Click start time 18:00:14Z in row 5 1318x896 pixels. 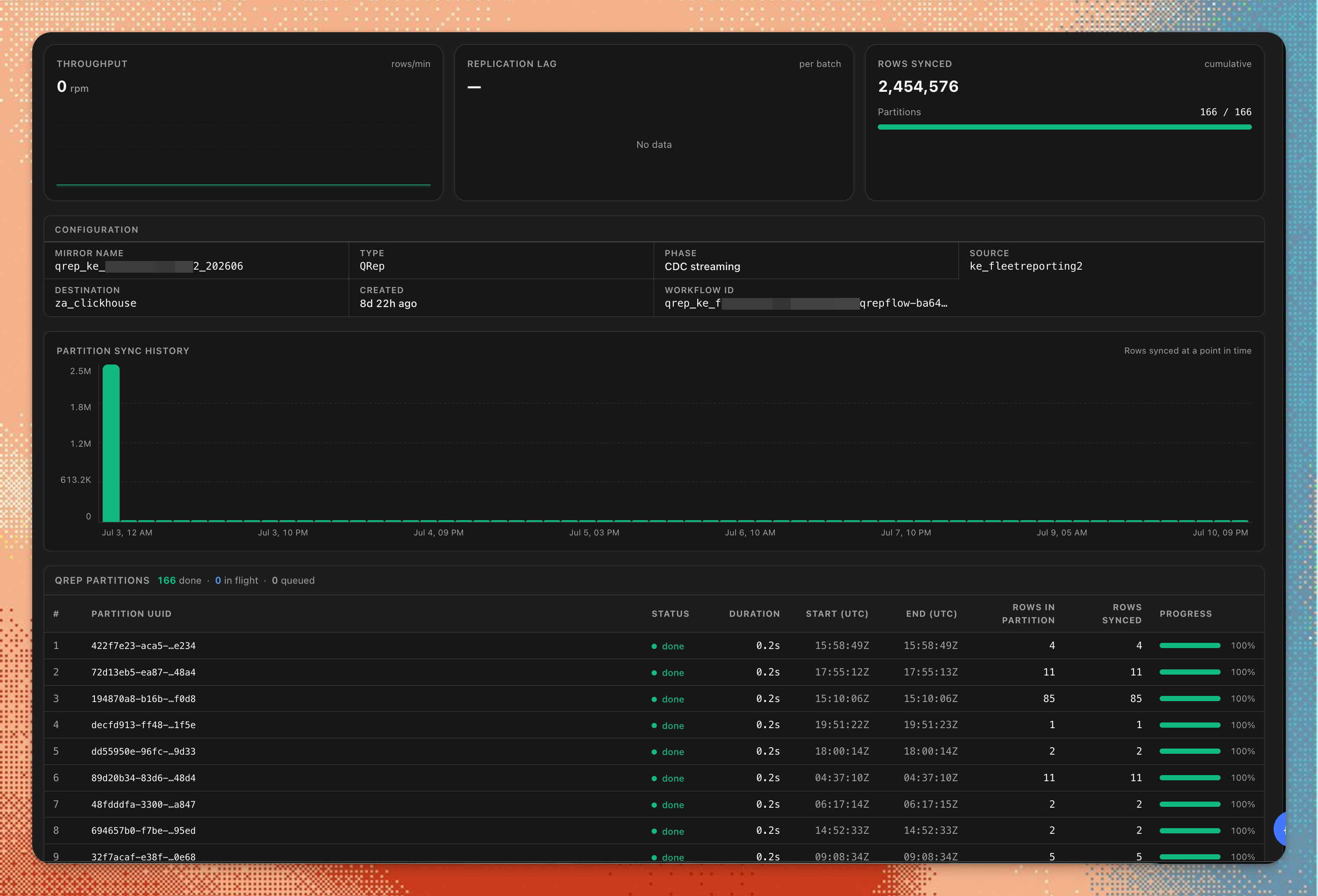[842, 752]
